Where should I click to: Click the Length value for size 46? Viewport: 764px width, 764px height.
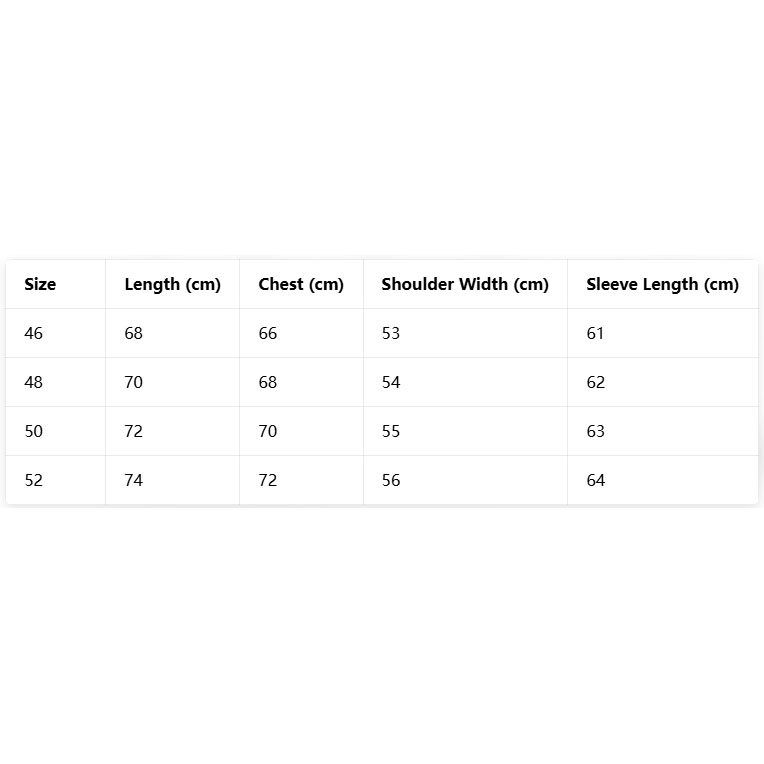[x=134, y=333]
